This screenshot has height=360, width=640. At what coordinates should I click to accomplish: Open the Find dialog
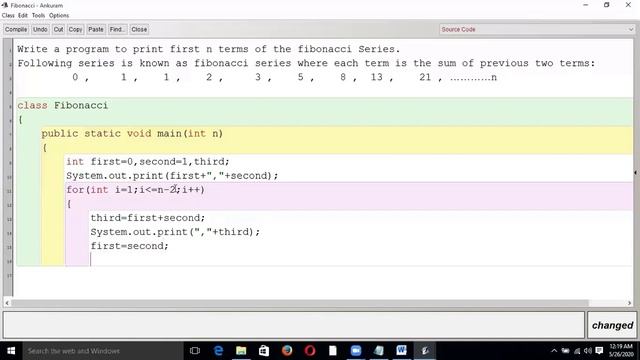click(117, 29)
